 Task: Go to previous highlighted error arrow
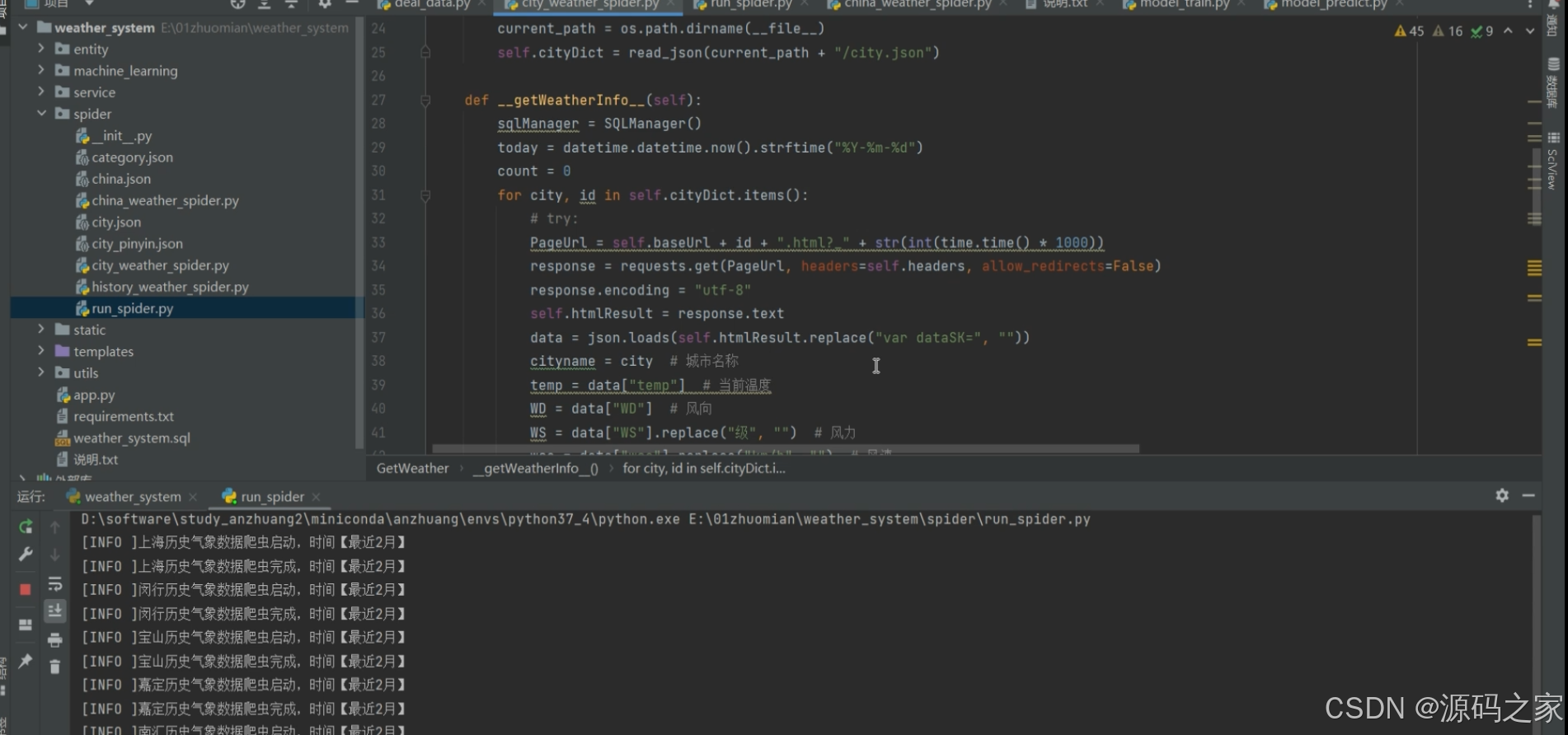click(1508, 31)
